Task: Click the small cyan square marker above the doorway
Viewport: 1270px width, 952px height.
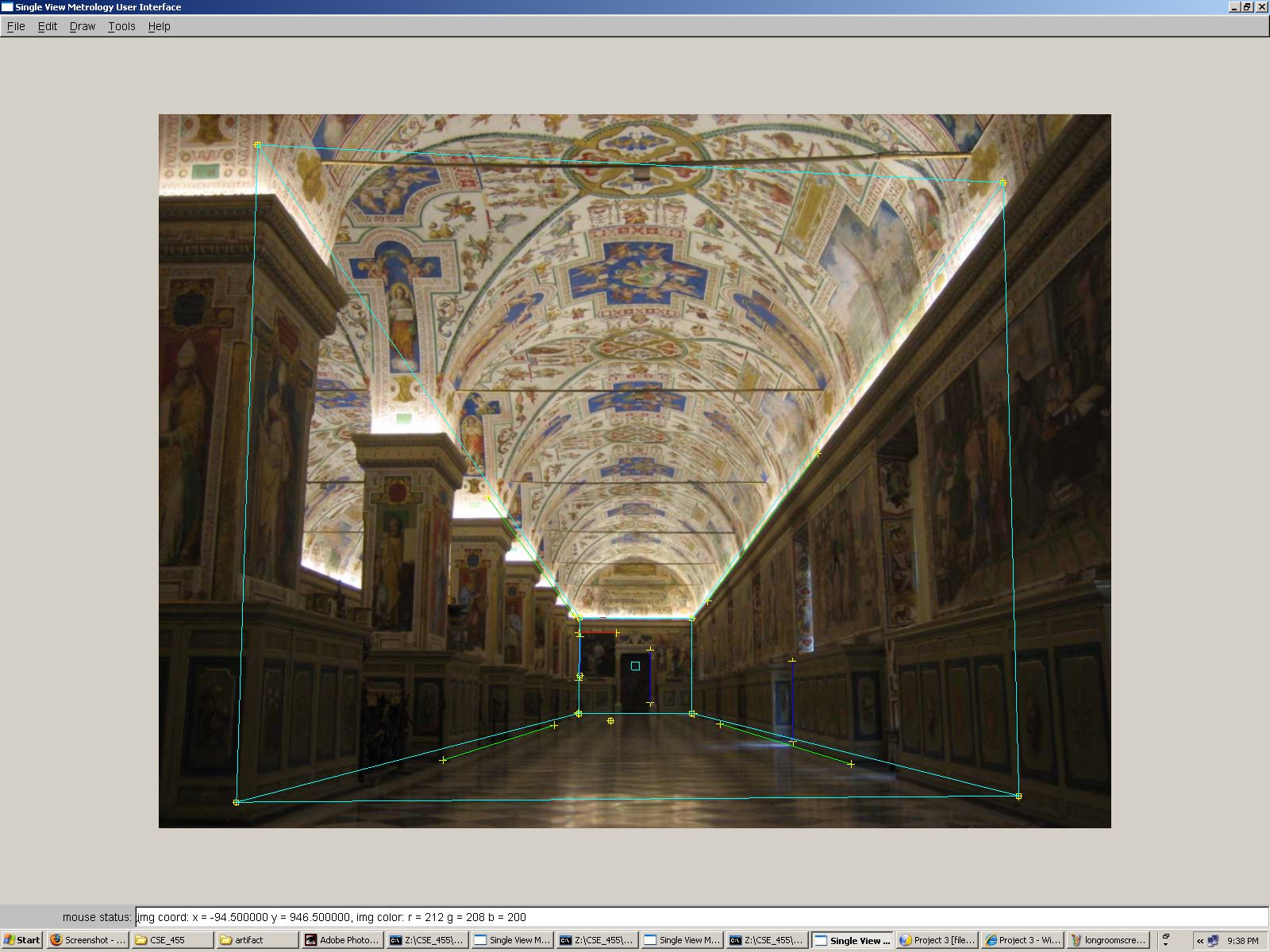Action: 635,666
